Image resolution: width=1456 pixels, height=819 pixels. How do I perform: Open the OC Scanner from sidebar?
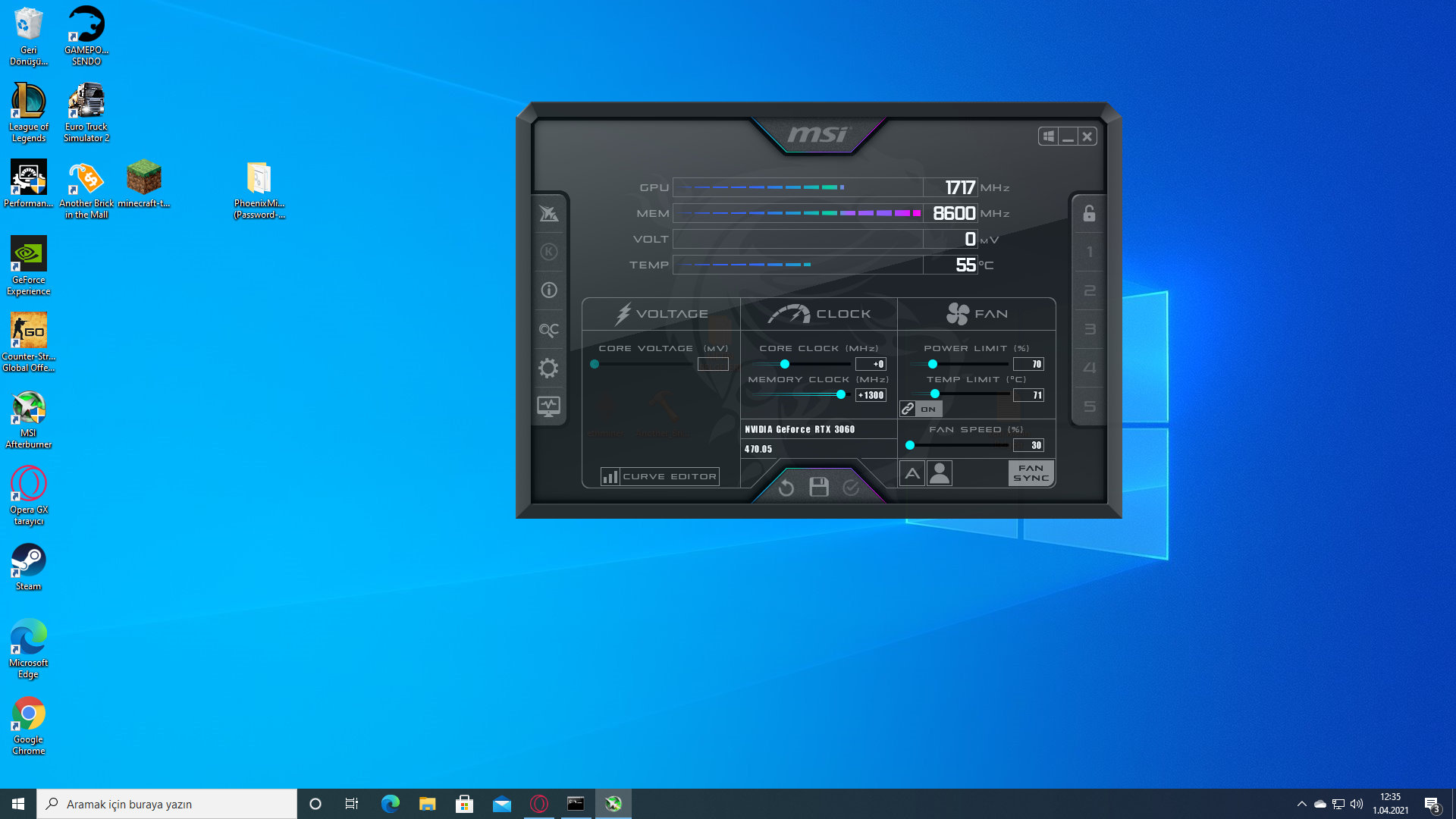pyautogui.click(x=548, y=330)
